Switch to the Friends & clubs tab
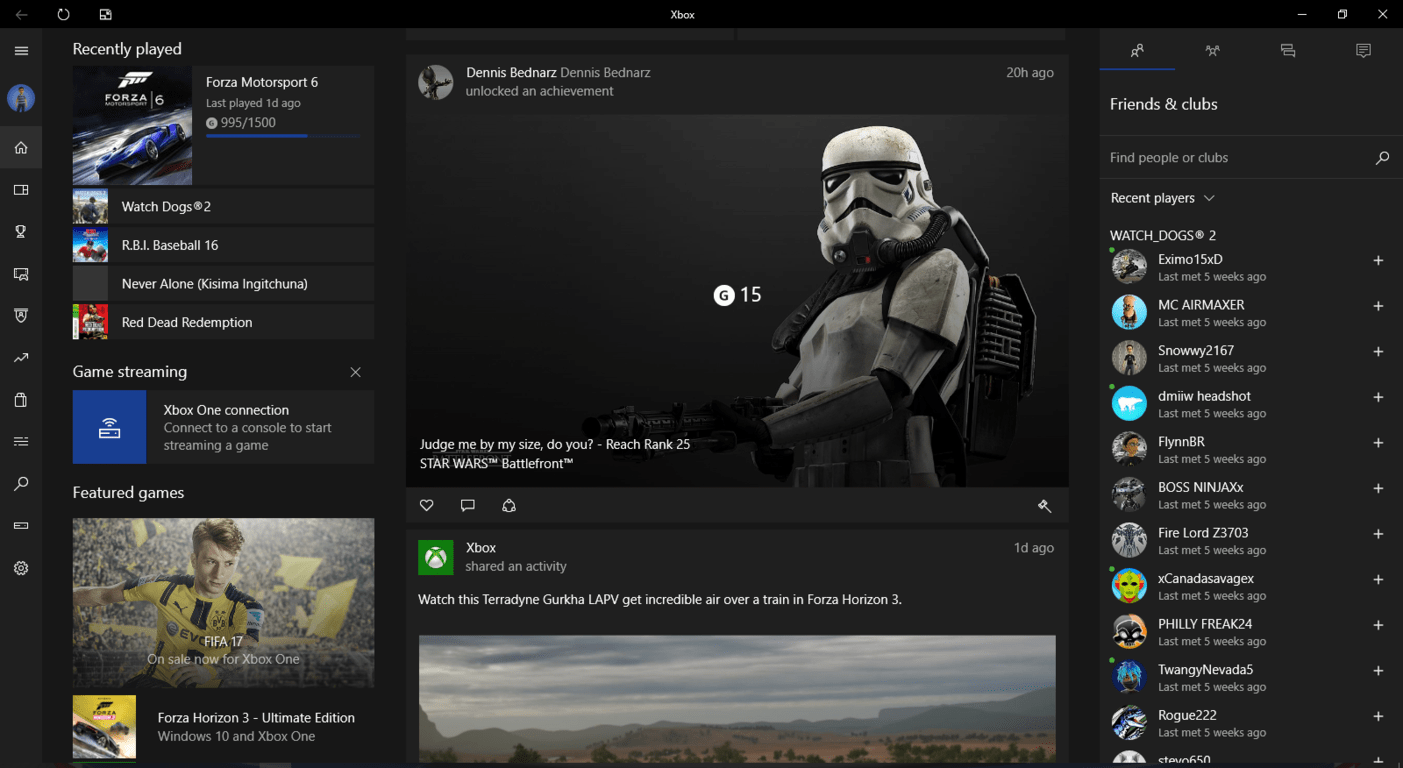Viewport: 1403px width, 768px height. pyautogui.click(x=1137, y=50)
